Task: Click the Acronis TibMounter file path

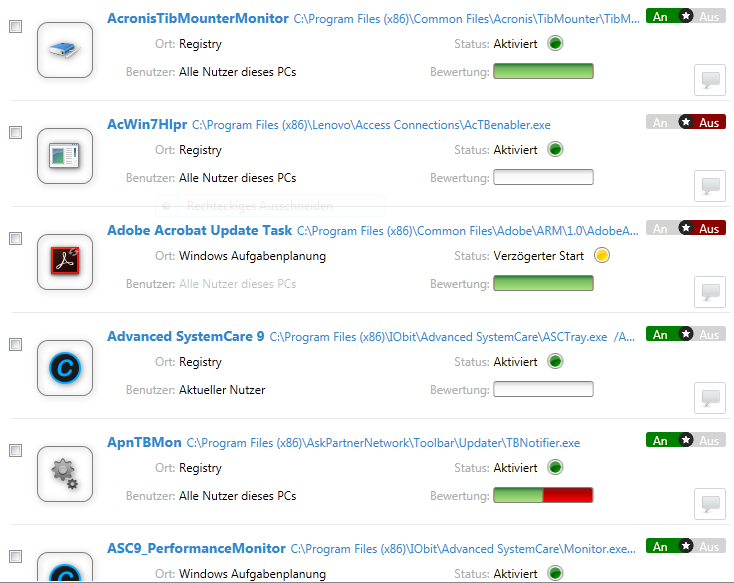Action: 466,19
